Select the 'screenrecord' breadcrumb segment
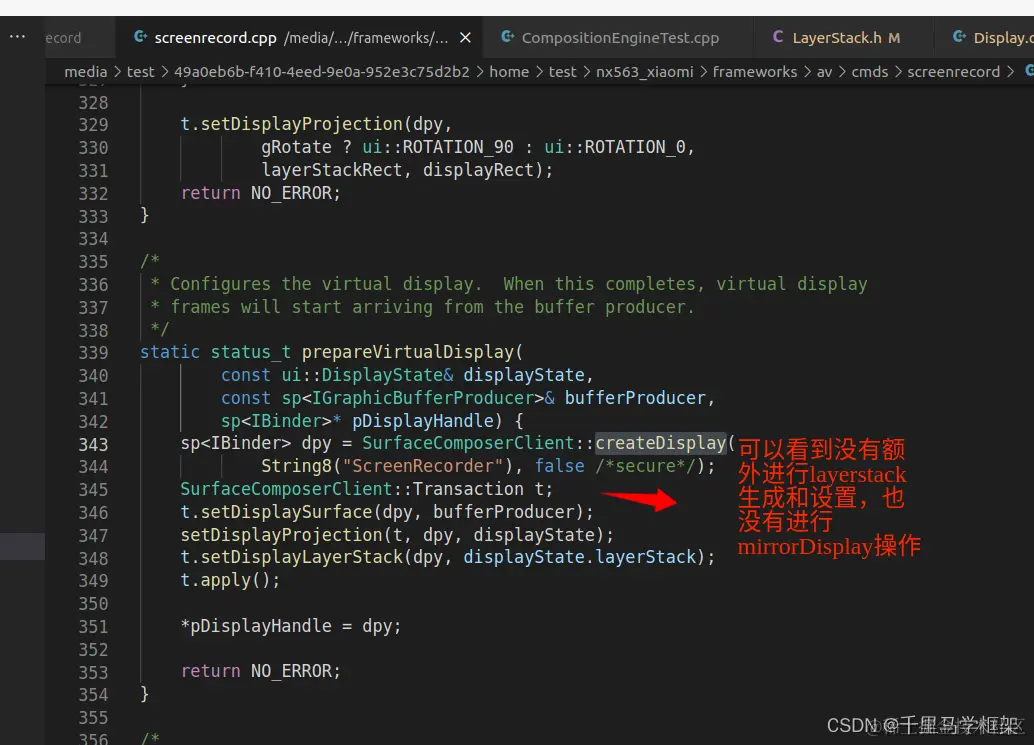 point(954,72)
